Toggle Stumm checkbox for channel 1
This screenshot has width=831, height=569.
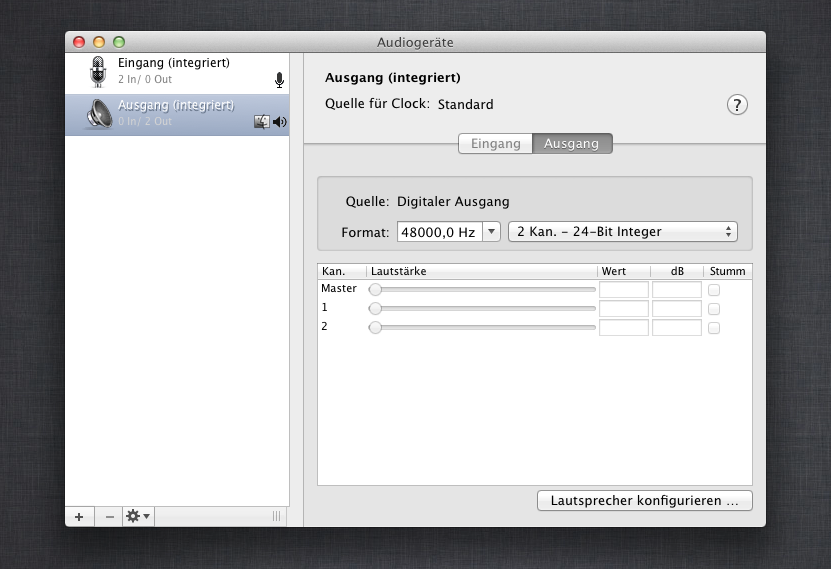click(714, 309)
